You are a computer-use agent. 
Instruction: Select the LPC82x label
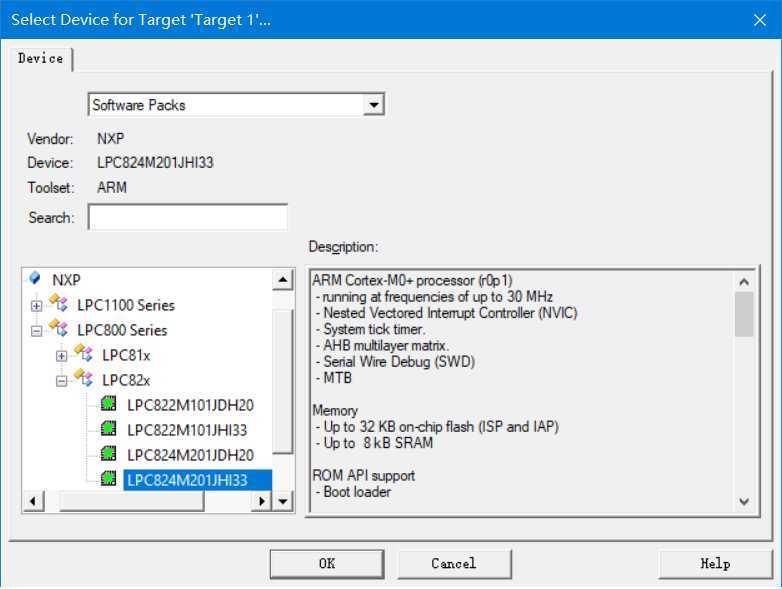click(x=126, y=380)
